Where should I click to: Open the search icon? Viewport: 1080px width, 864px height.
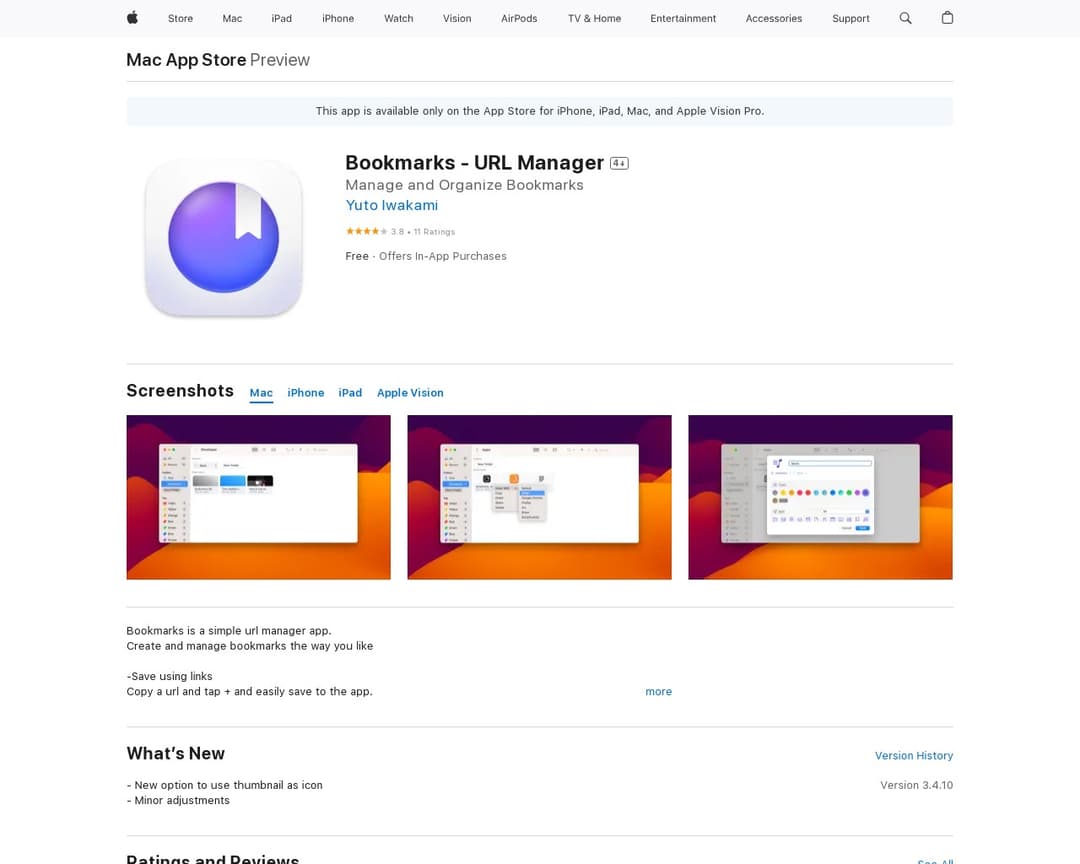click(905, 18)
